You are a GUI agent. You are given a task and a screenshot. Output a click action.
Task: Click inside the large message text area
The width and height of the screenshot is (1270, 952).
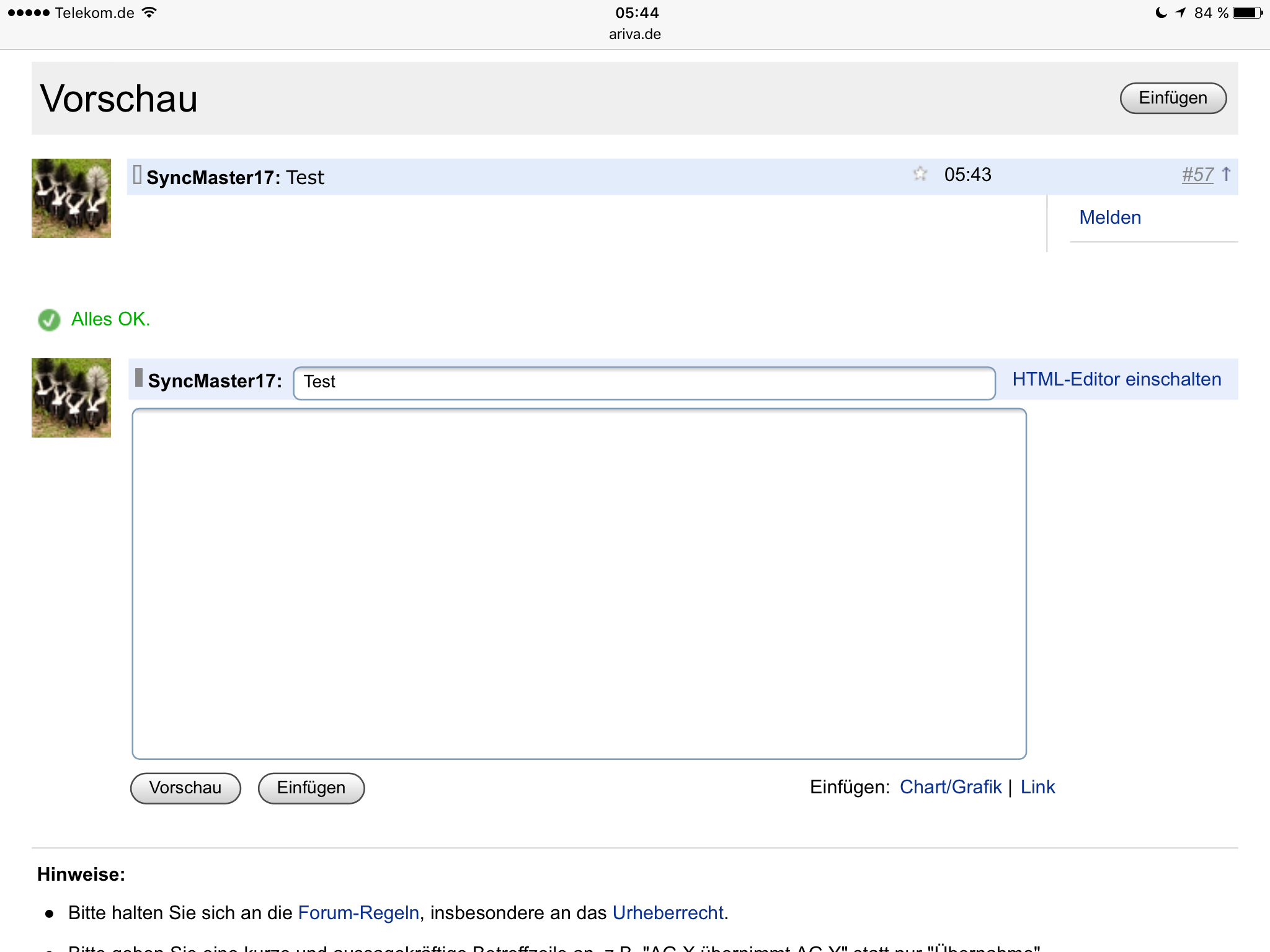579,583
